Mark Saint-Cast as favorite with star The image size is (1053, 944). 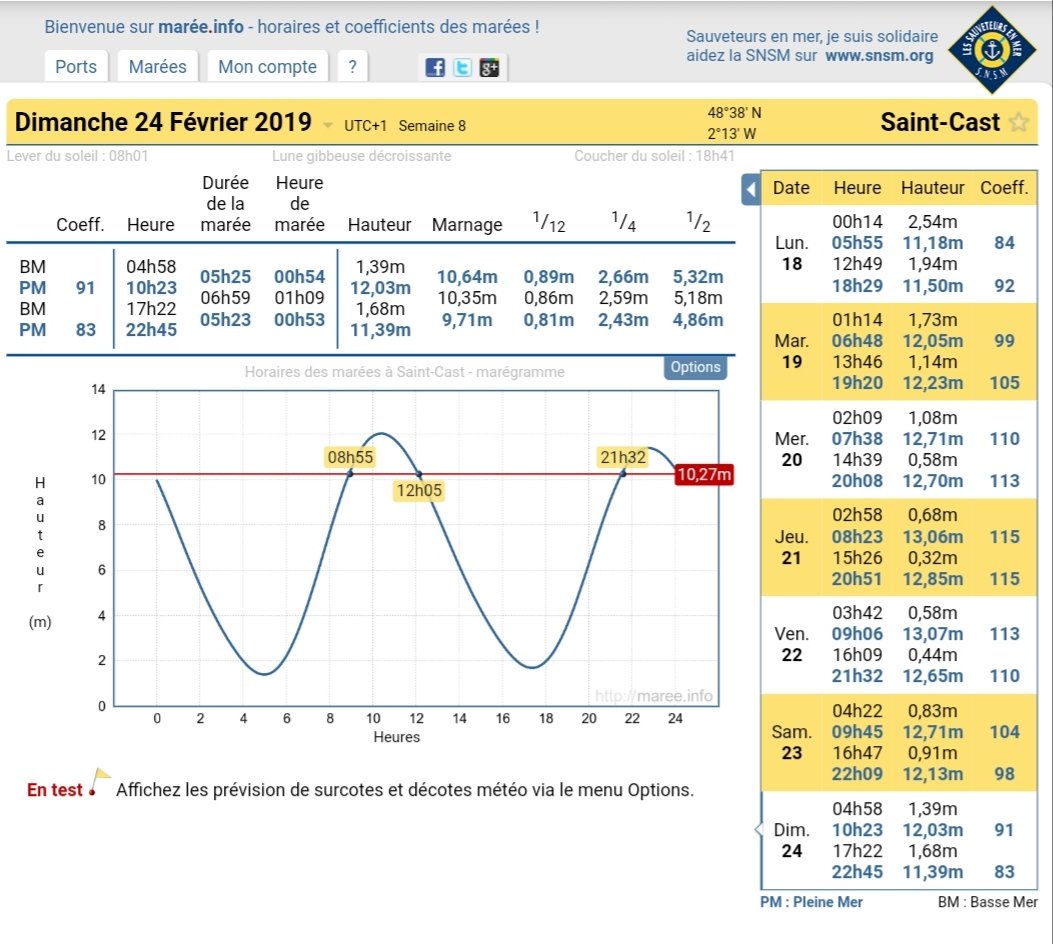pos(1019,122)
